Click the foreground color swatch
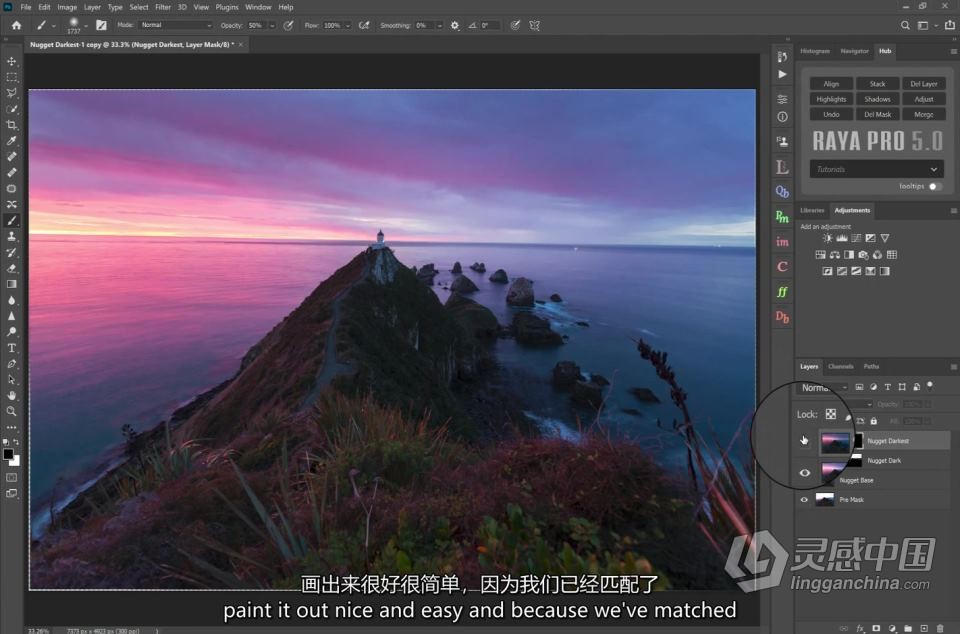This screenshot has width=960, height=634. click(8, 454)
